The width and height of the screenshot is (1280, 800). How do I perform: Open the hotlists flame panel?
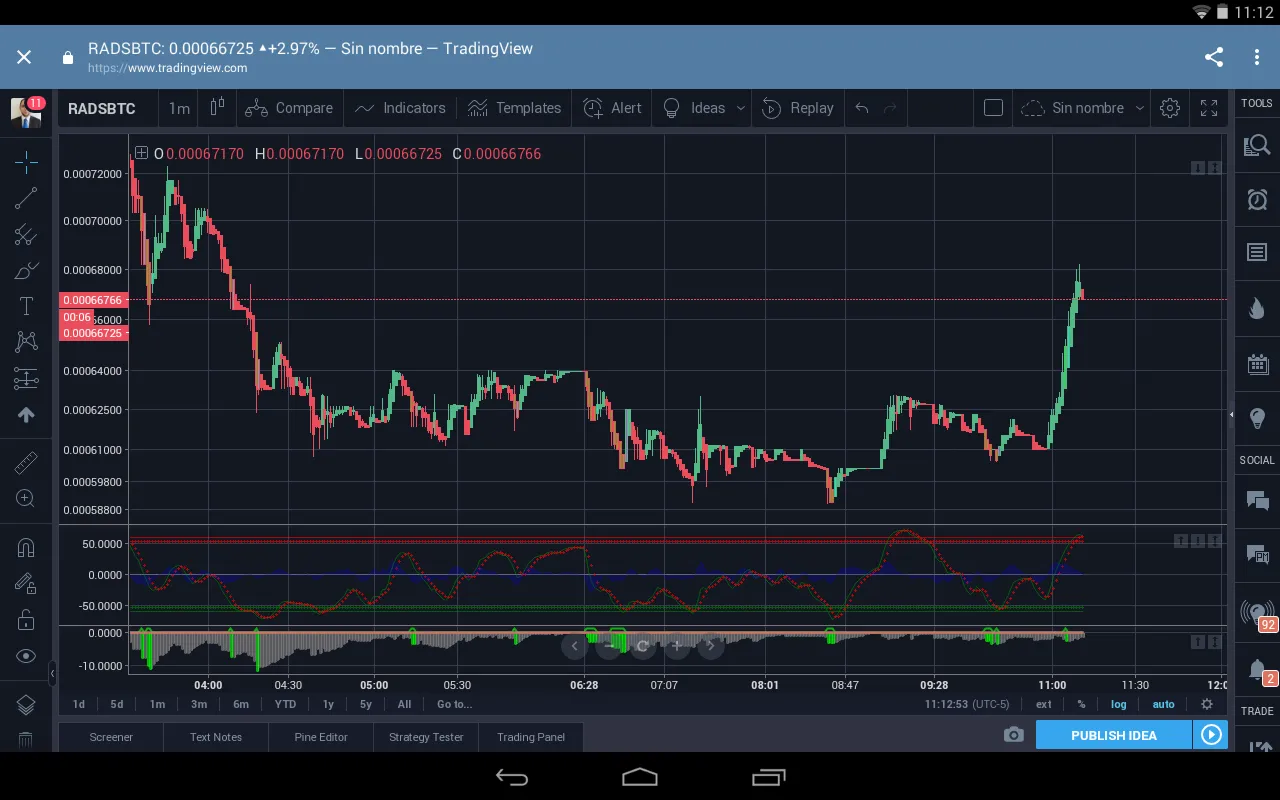coord(1257,308)
